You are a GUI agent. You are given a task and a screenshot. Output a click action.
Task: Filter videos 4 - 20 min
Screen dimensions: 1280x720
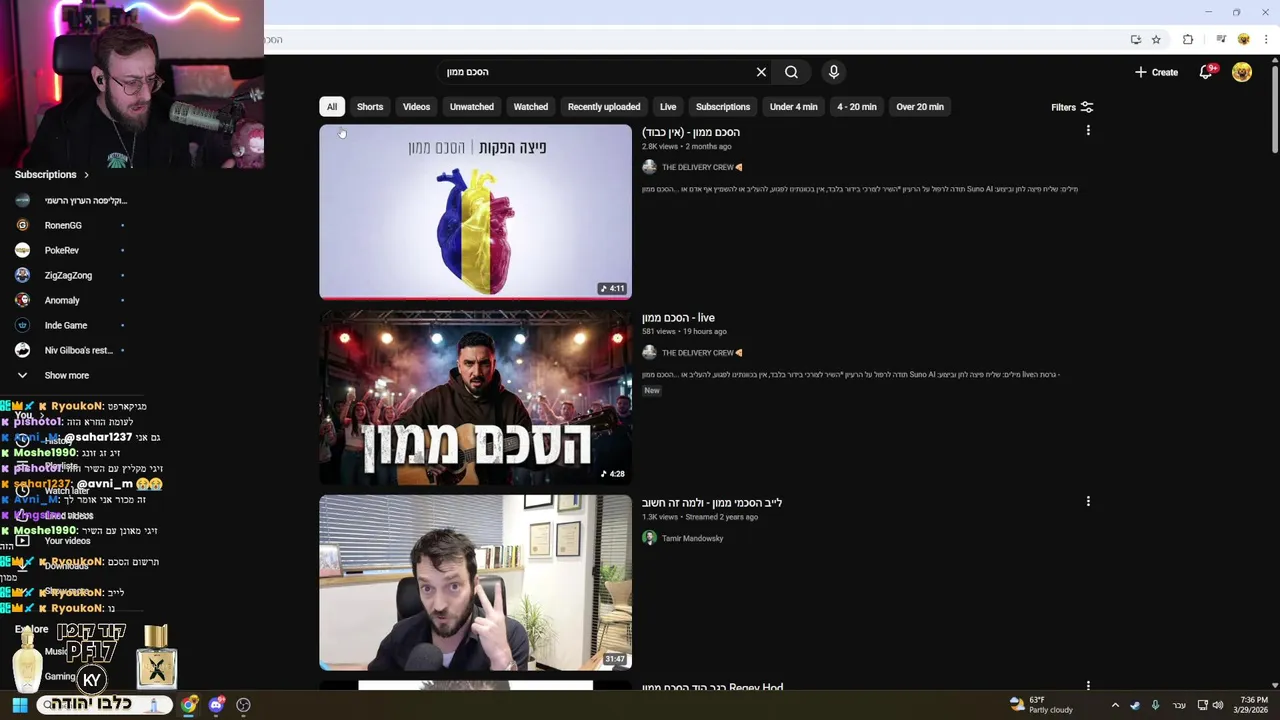point(857,107)
